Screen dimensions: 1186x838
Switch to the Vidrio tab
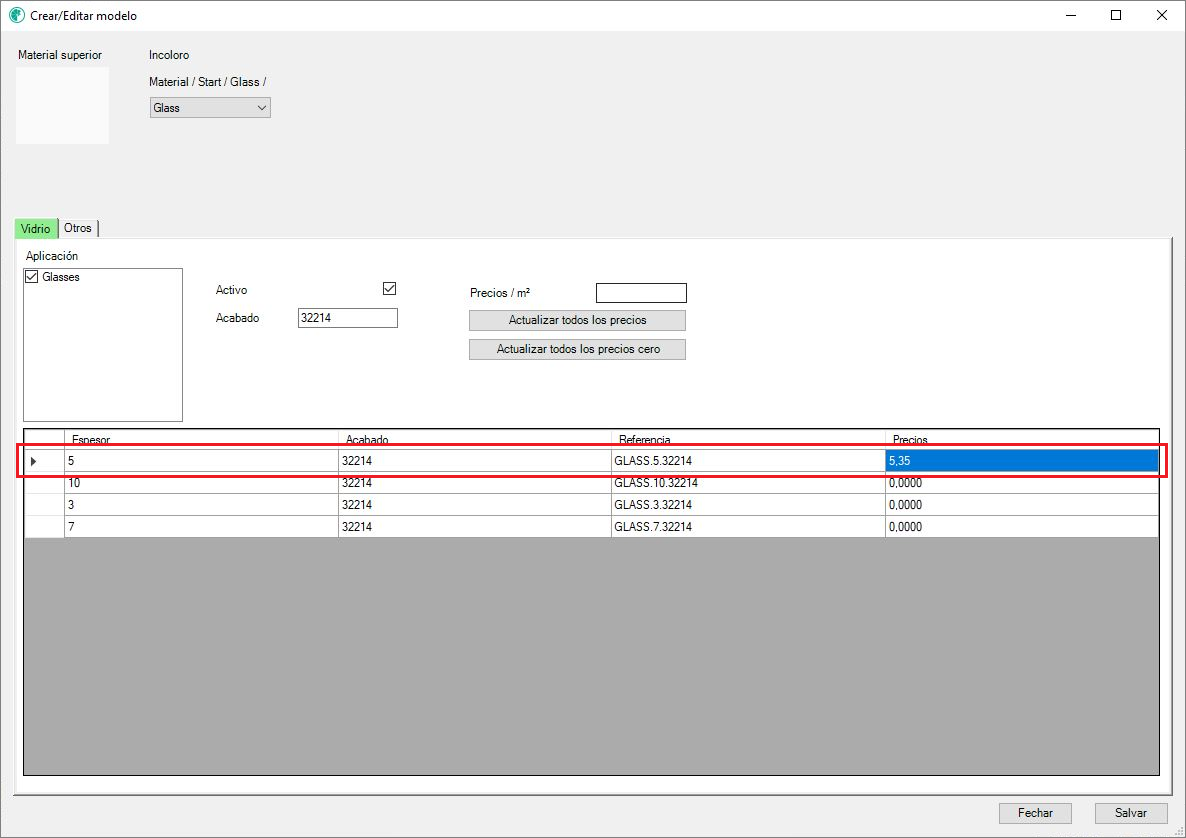pyautogui.click(x=35, y=229)
